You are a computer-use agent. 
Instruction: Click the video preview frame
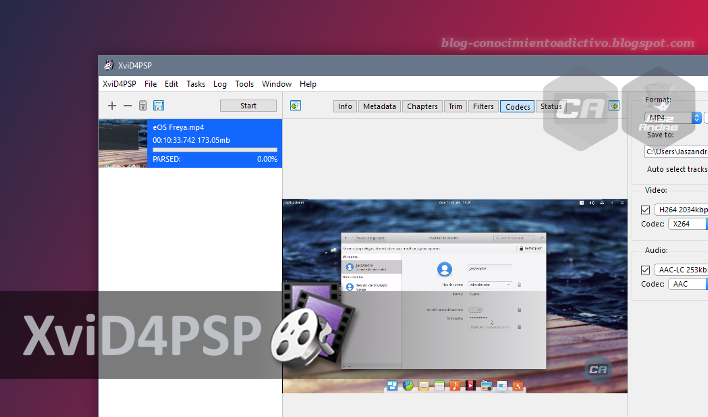coord(455,296)
